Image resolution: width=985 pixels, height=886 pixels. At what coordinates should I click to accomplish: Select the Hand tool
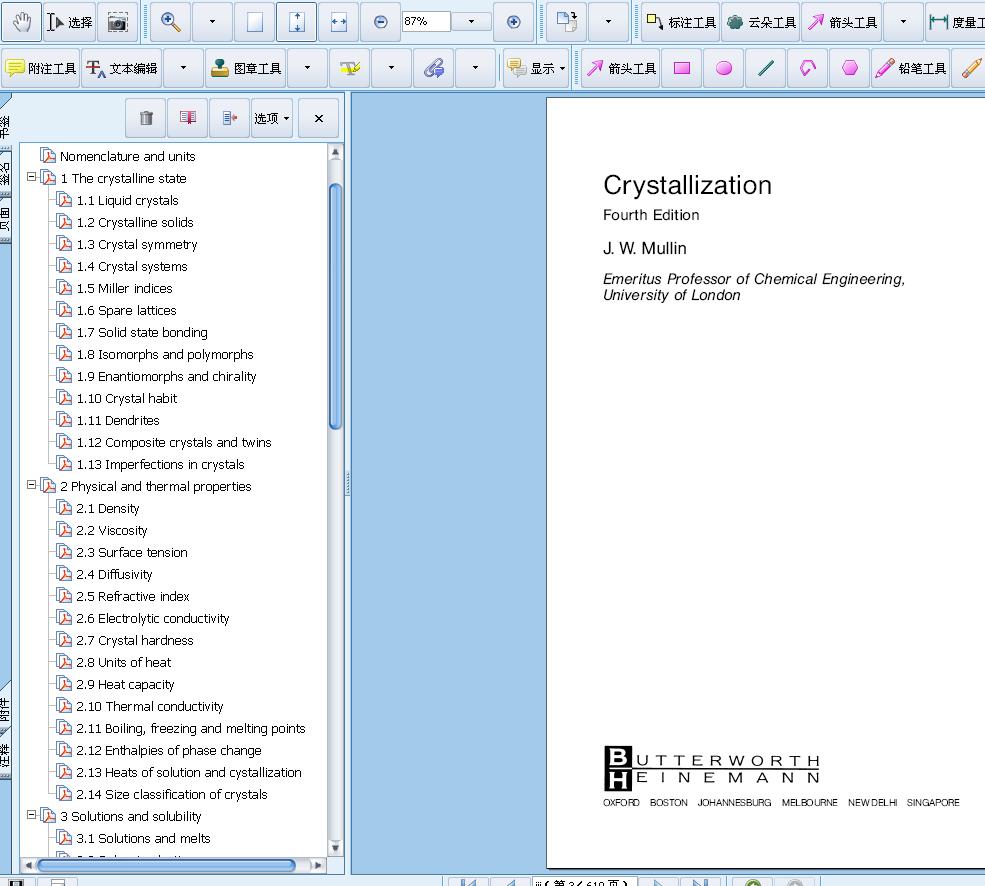pyautogui.click(x=20, y=21)
